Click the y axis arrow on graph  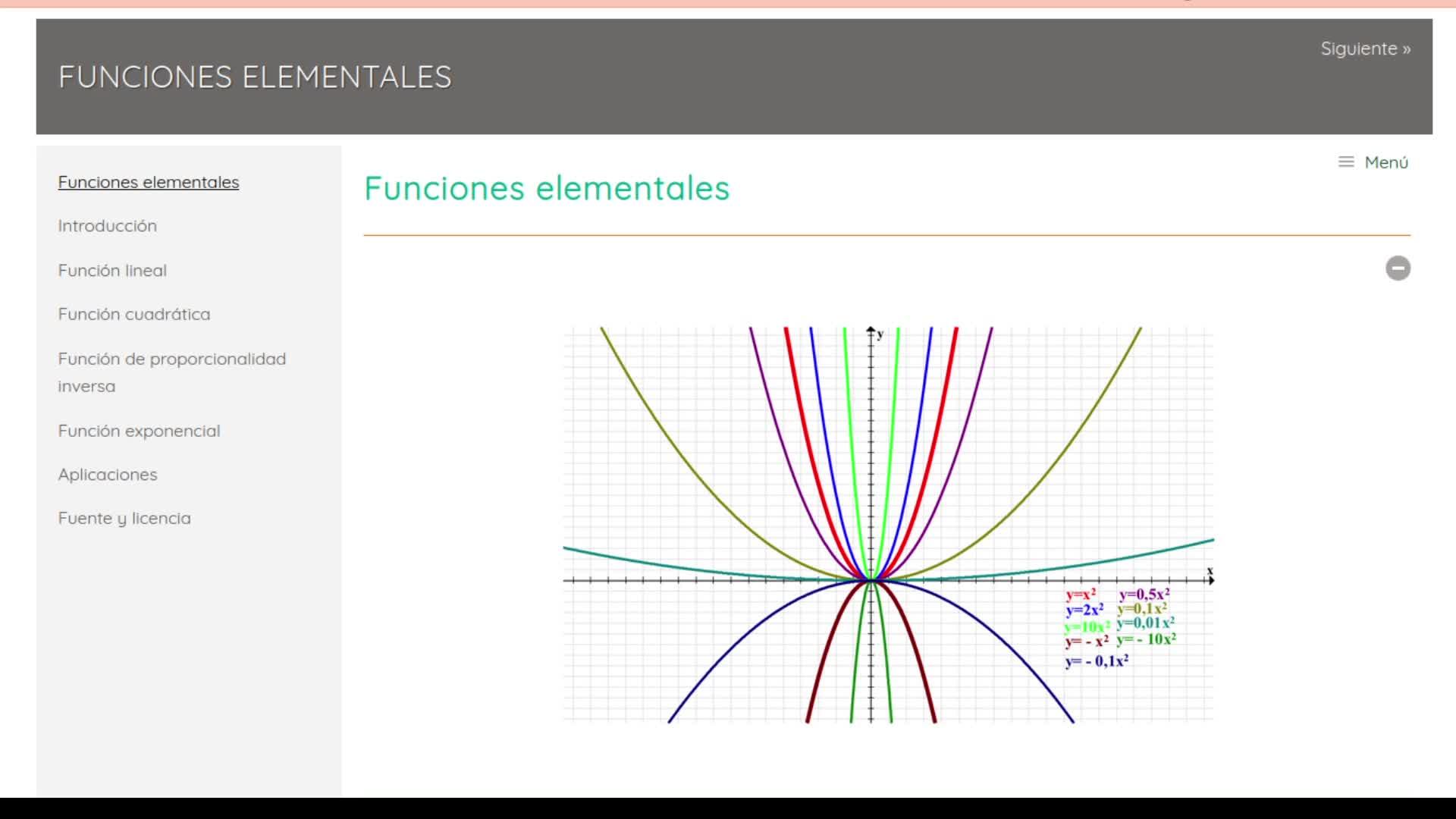click(871, 331)
